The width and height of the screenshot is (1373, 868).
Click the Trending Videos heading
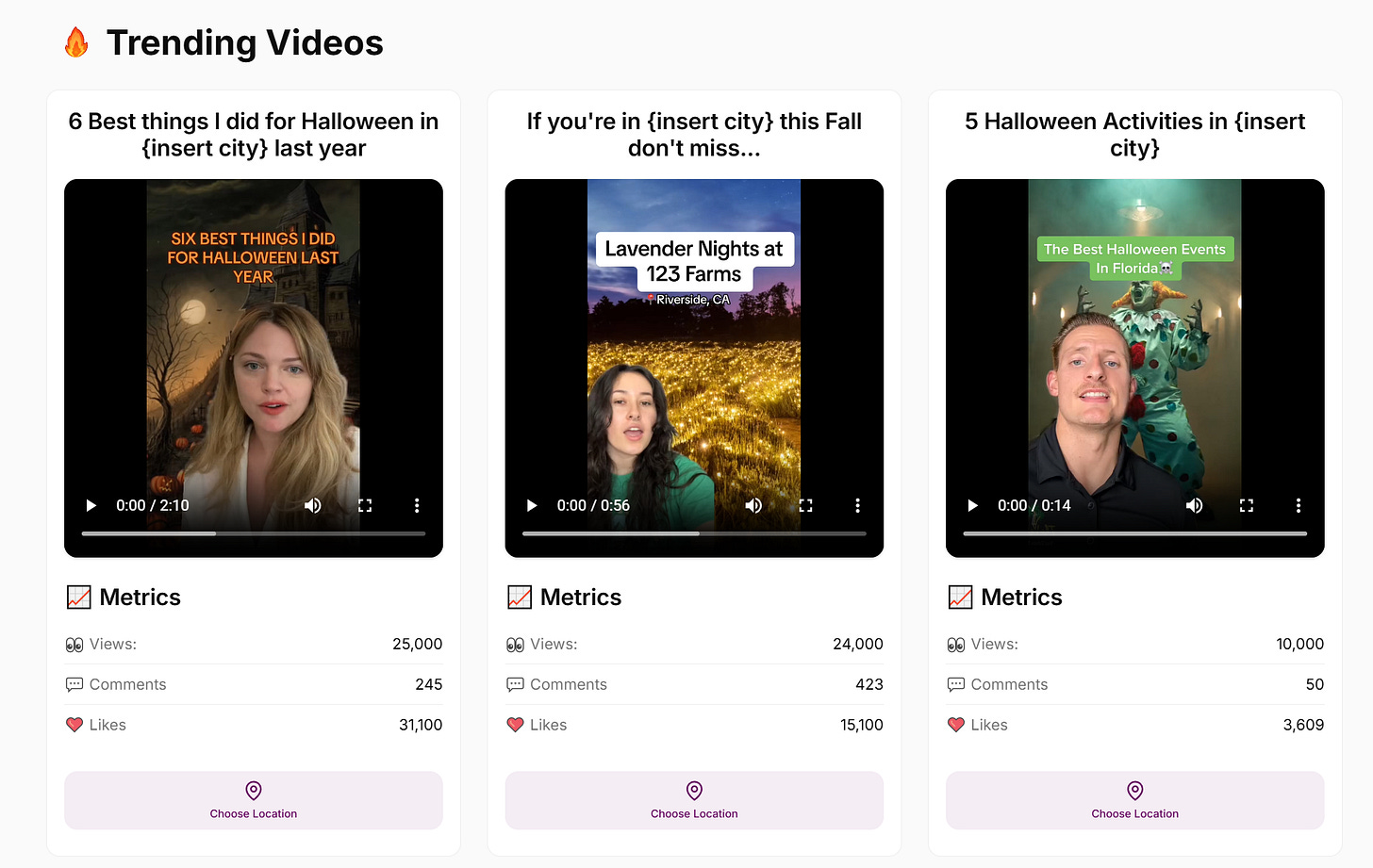click(245, 42)
